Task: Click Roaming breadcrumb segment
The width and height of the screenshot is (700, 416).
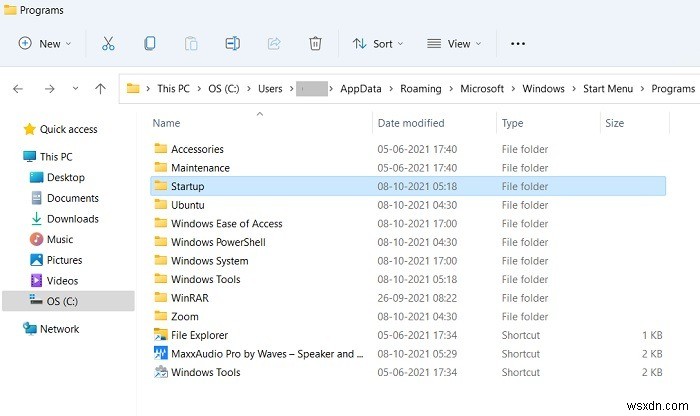Action: (x=421, y=89)
